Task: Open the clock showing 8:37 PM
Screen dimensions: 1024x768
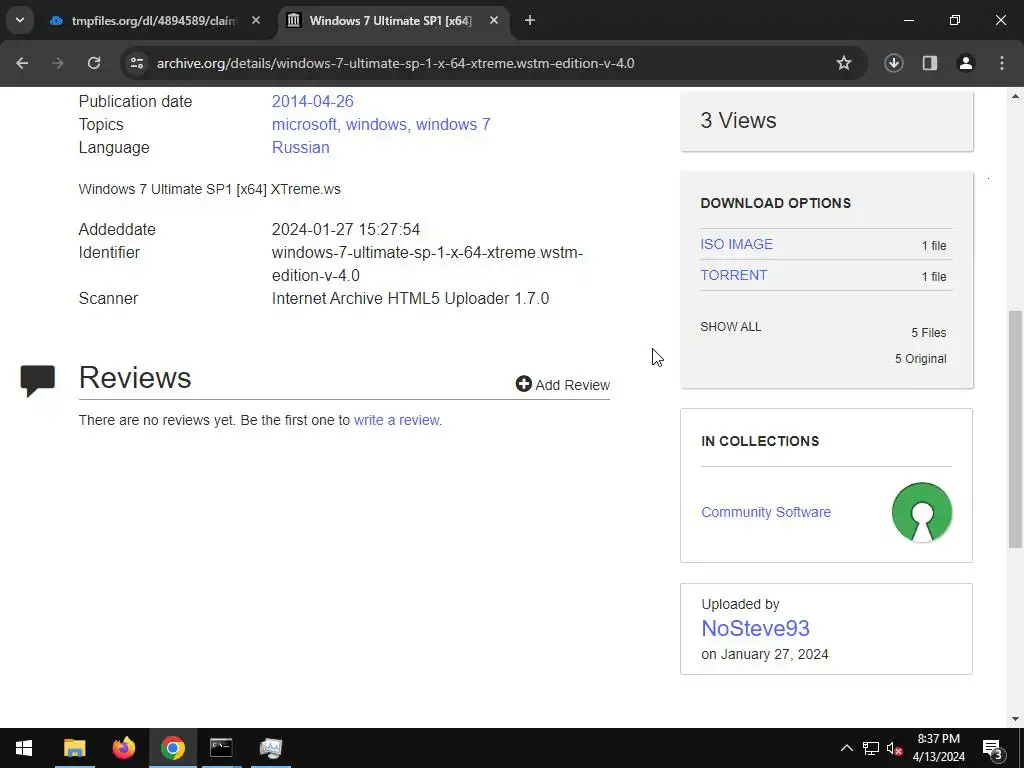Action: pos(938,748)
